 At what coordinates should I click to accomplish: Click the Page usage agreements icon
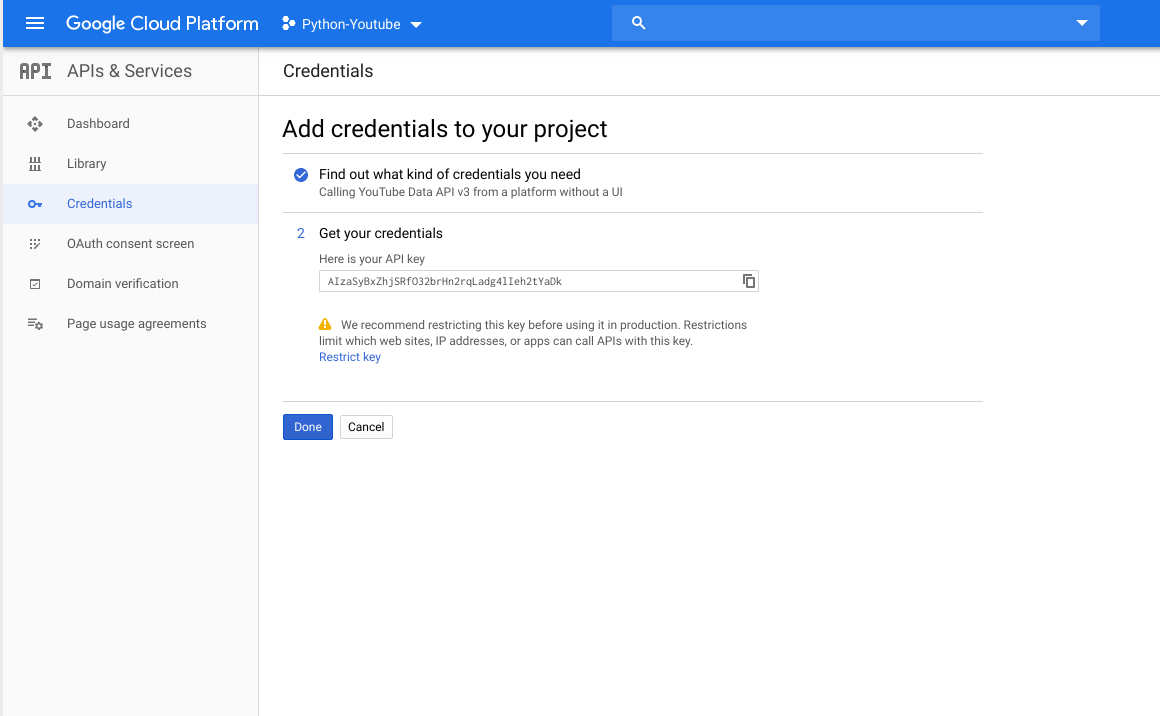pyautogui.click(x=35, y=324)
